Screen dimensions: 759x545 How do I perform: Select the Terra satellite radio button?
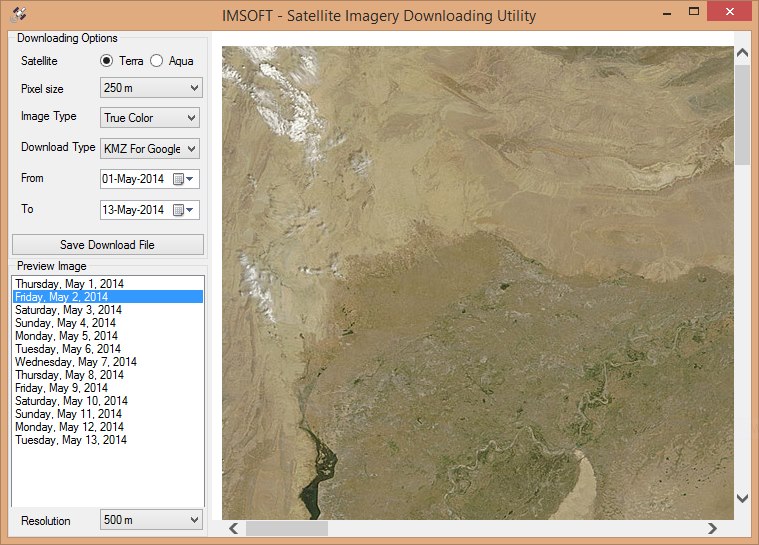(106, 61)
